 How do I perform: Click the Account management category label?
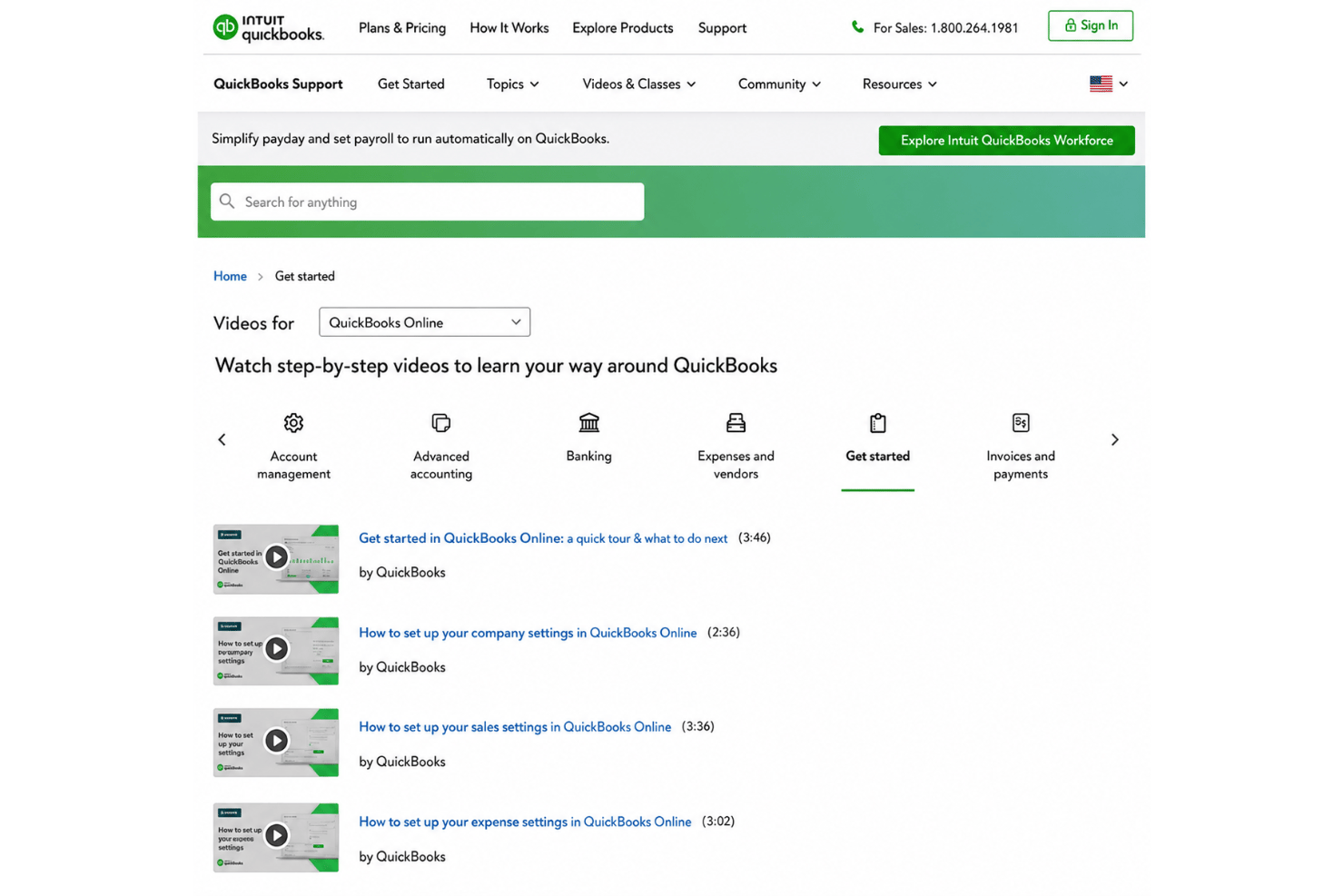coord(293,465)
